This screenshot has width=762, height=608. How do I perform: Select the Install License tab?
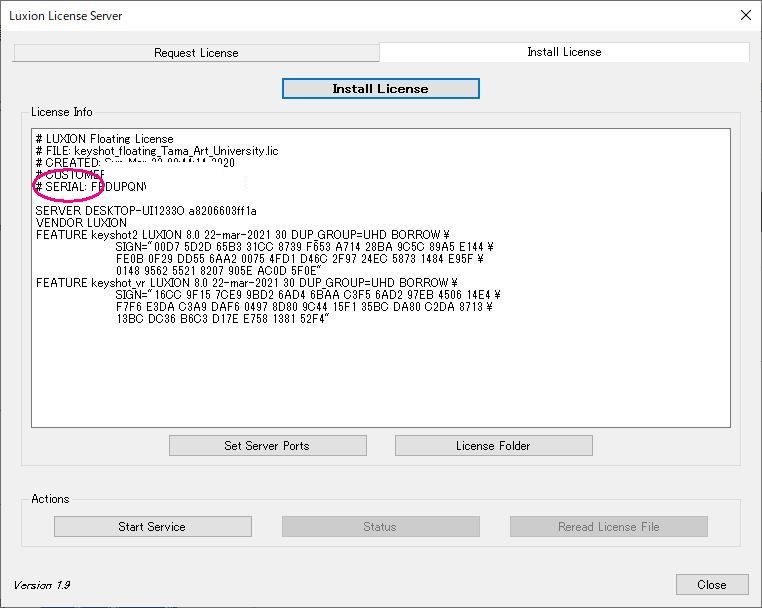click(564, 52)
